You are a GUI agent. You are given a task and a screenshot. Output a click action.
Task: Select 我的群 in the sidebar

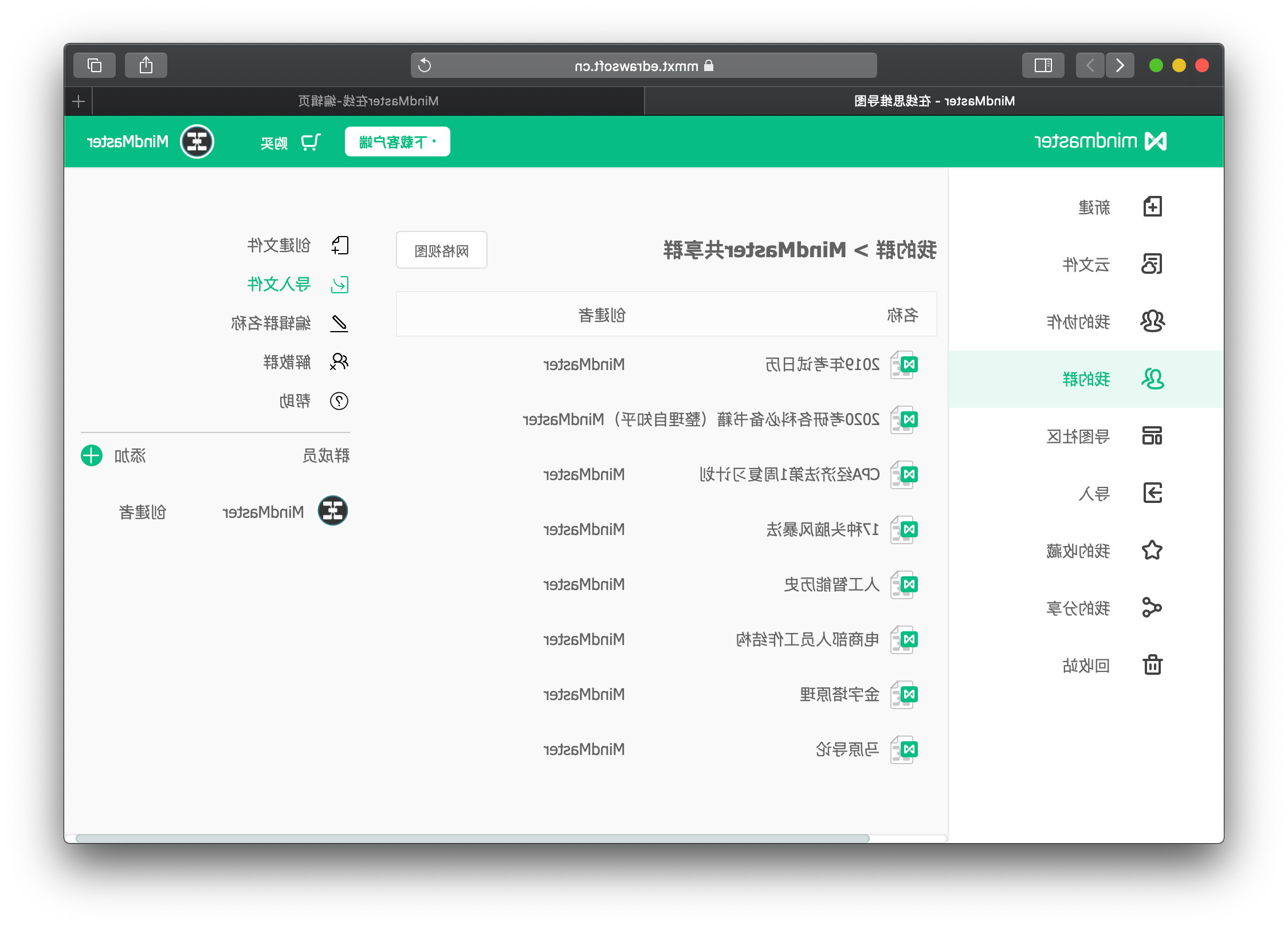(1086, 379)
